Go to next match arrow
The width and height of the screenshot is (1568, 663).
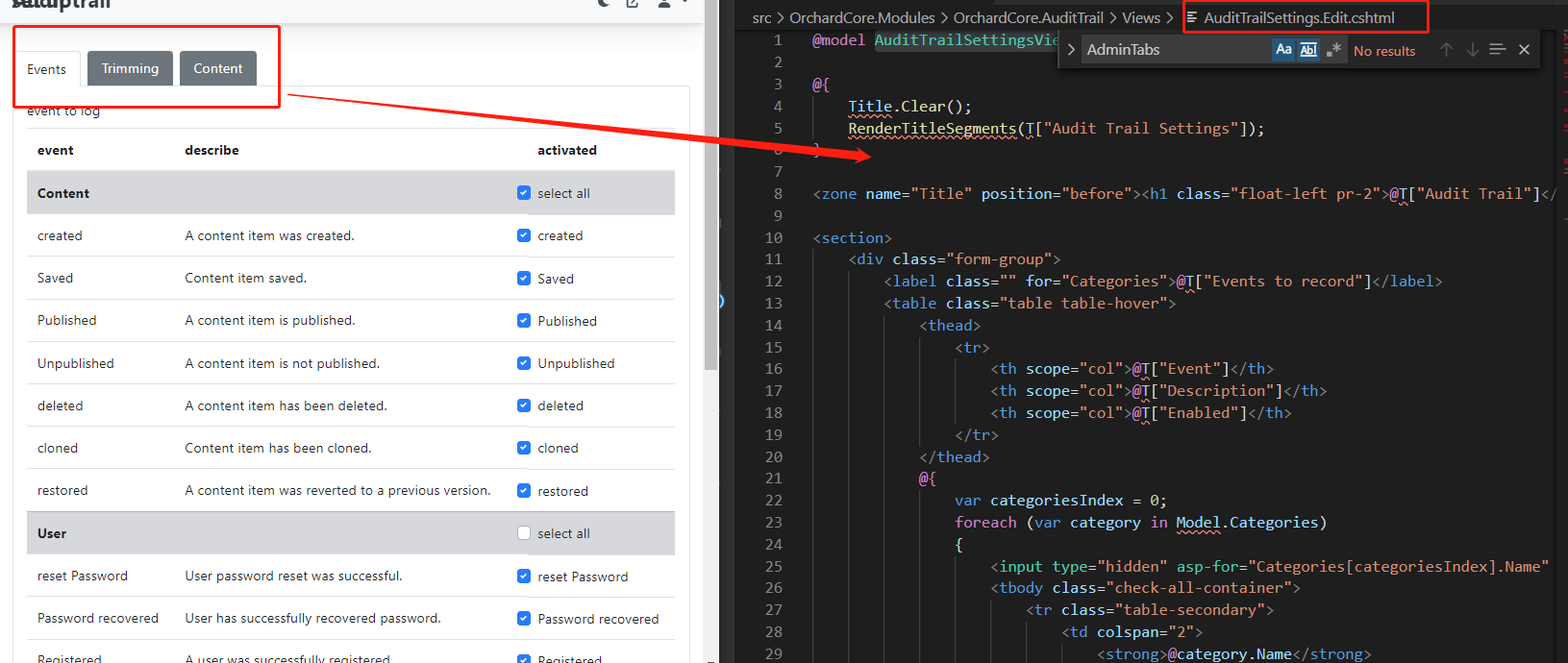[1472, 49]
